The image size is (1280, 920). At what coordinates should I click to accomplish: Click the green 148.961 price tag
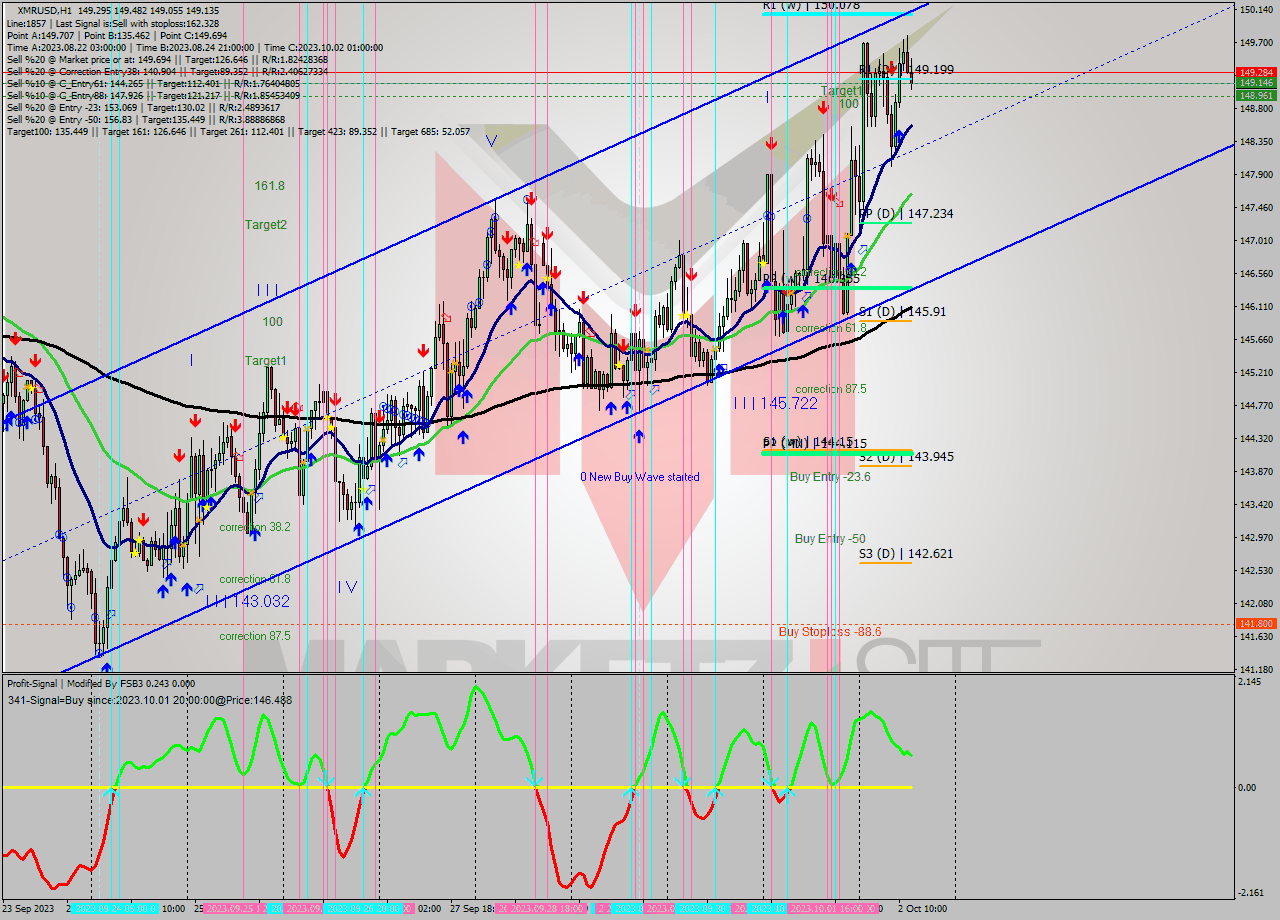click(x=1256, y=95)
